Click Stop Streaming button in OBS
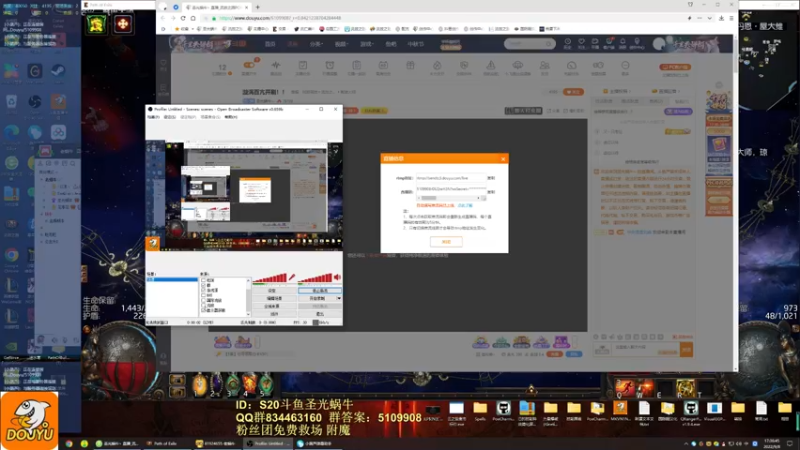 click(320, 290)
